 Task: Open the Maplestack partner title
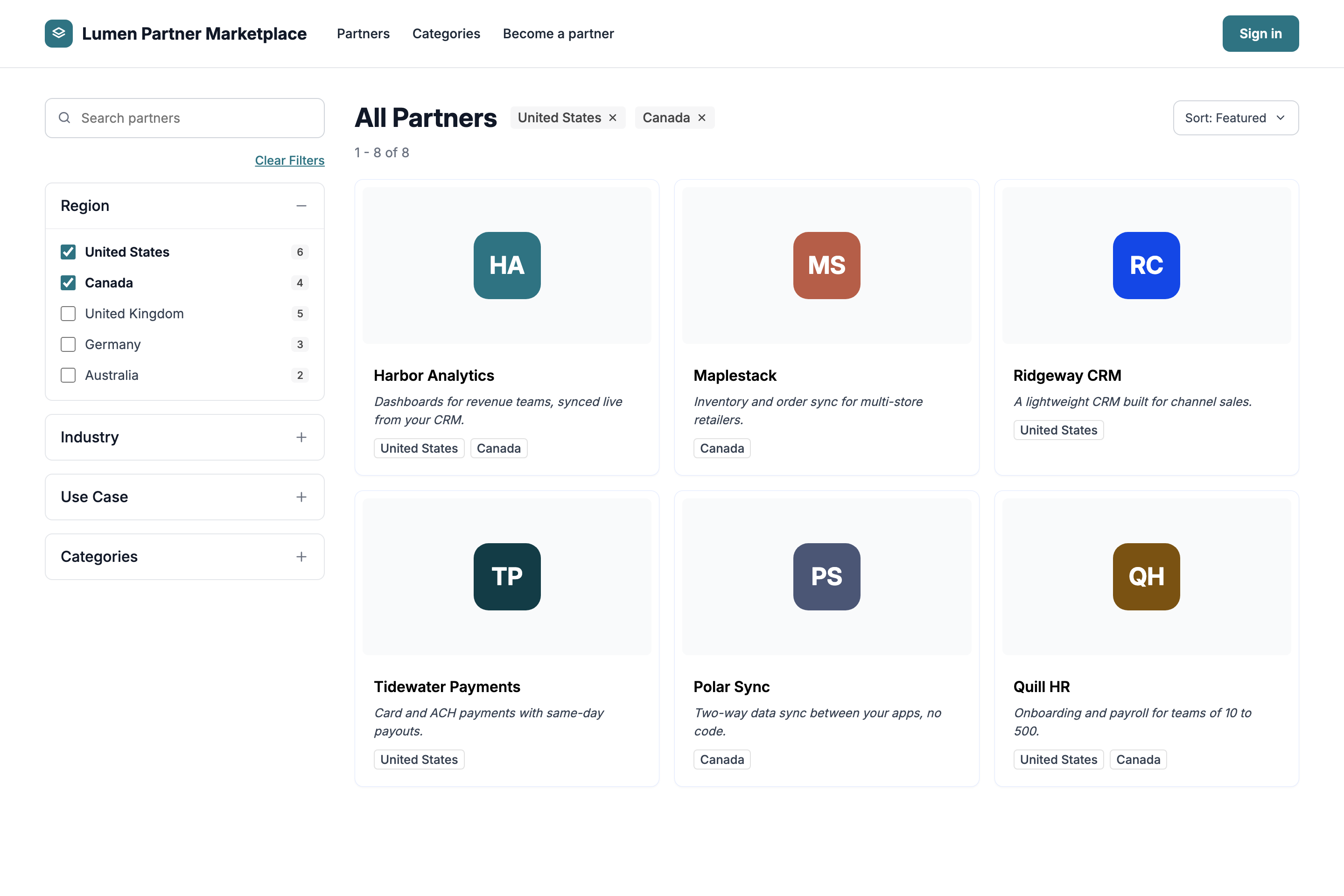click(x=735, y=375)
